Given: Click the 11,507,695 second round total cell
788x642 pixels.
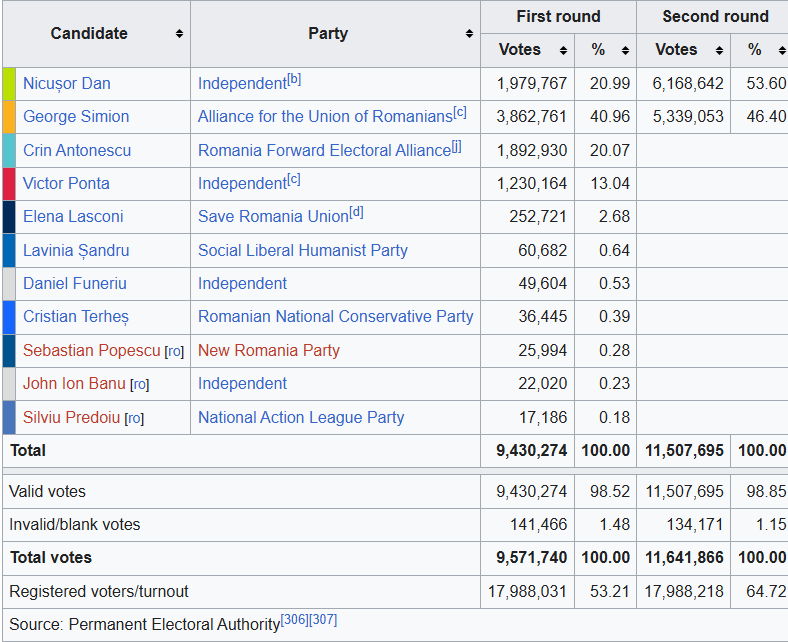Looking at the screenshot, I should tap(683, 450).
